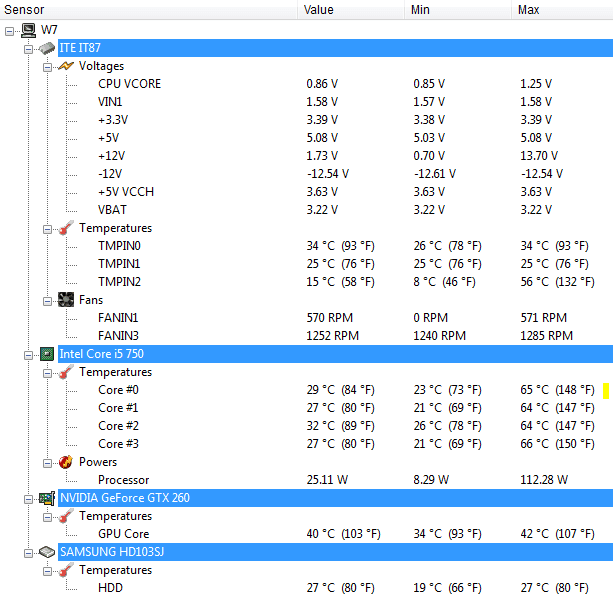
Task: Click the 8.29 W min value
Action: click(x=431, y=480)
